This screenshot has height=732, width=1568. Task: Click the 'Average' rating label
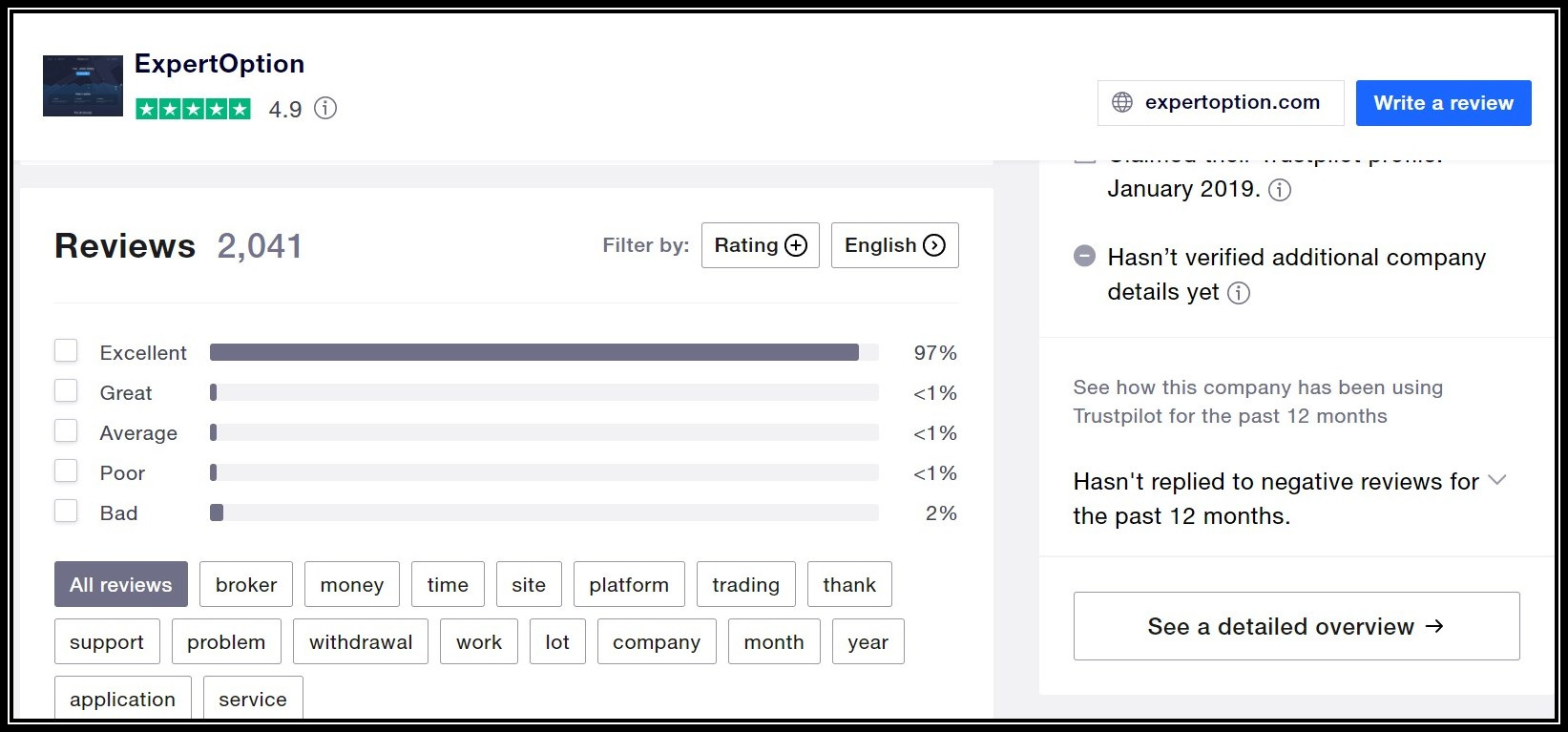pyautogui.click(x=138, y=432)
